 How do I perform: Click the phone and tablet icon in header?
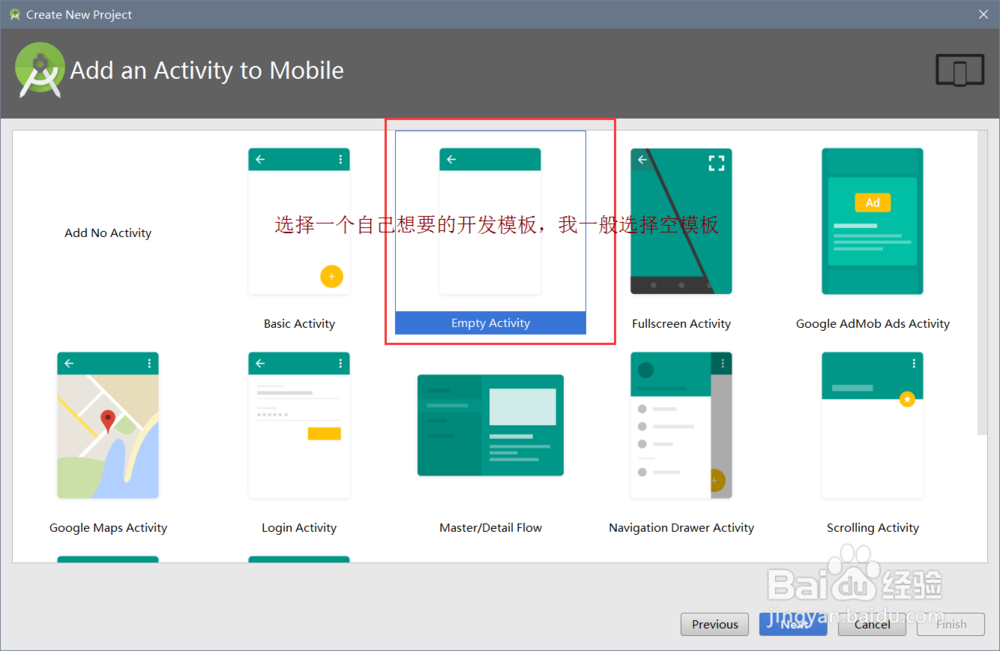[x=960, y=70]
